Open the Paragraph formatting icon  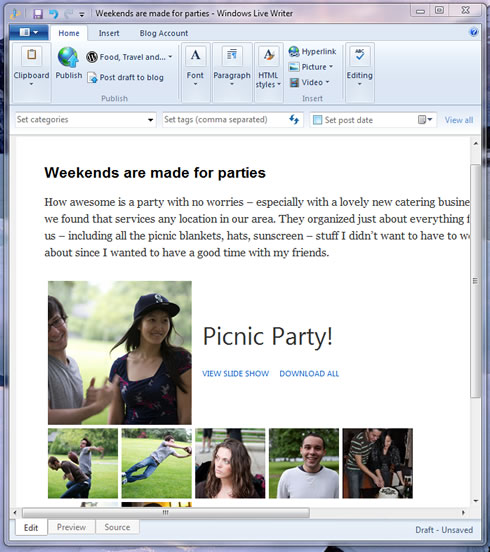click(x=232, y=56)
